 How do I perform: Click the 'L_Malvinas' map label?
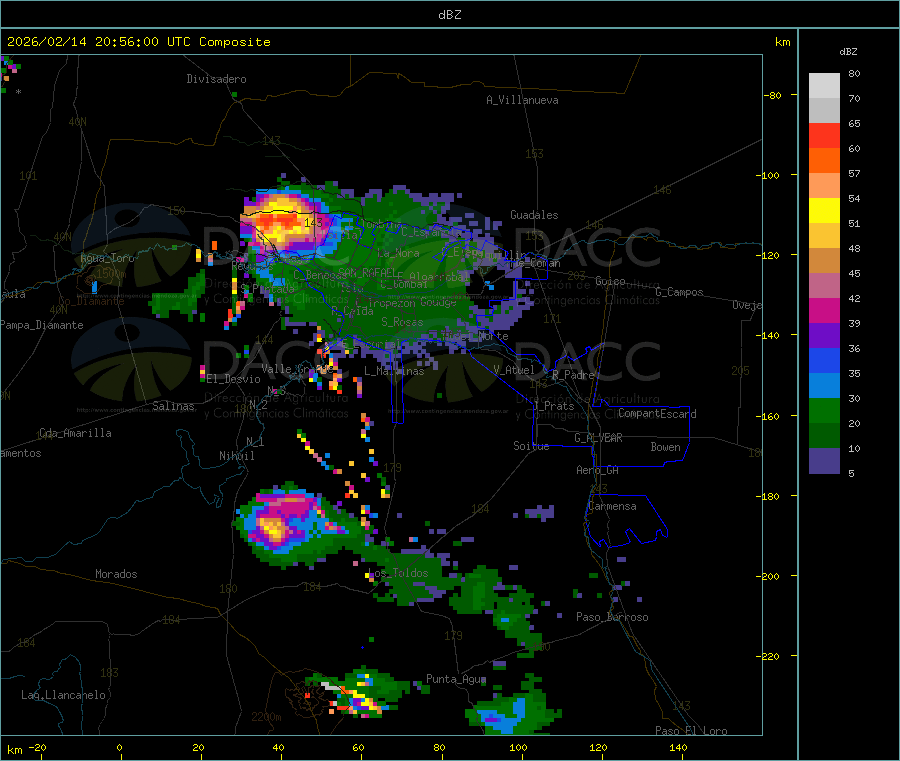point(394,371)
